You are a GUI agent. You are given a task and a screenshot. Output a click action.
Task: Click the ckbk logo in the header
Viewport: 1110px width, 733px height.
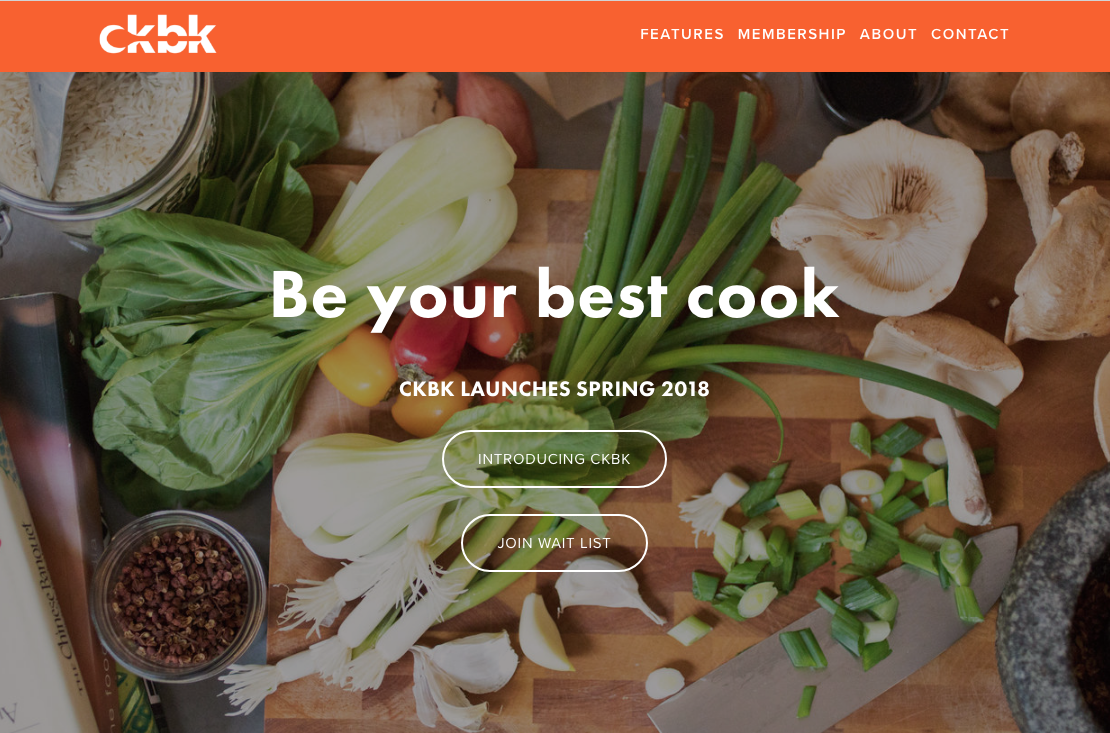tap(157, 35)
